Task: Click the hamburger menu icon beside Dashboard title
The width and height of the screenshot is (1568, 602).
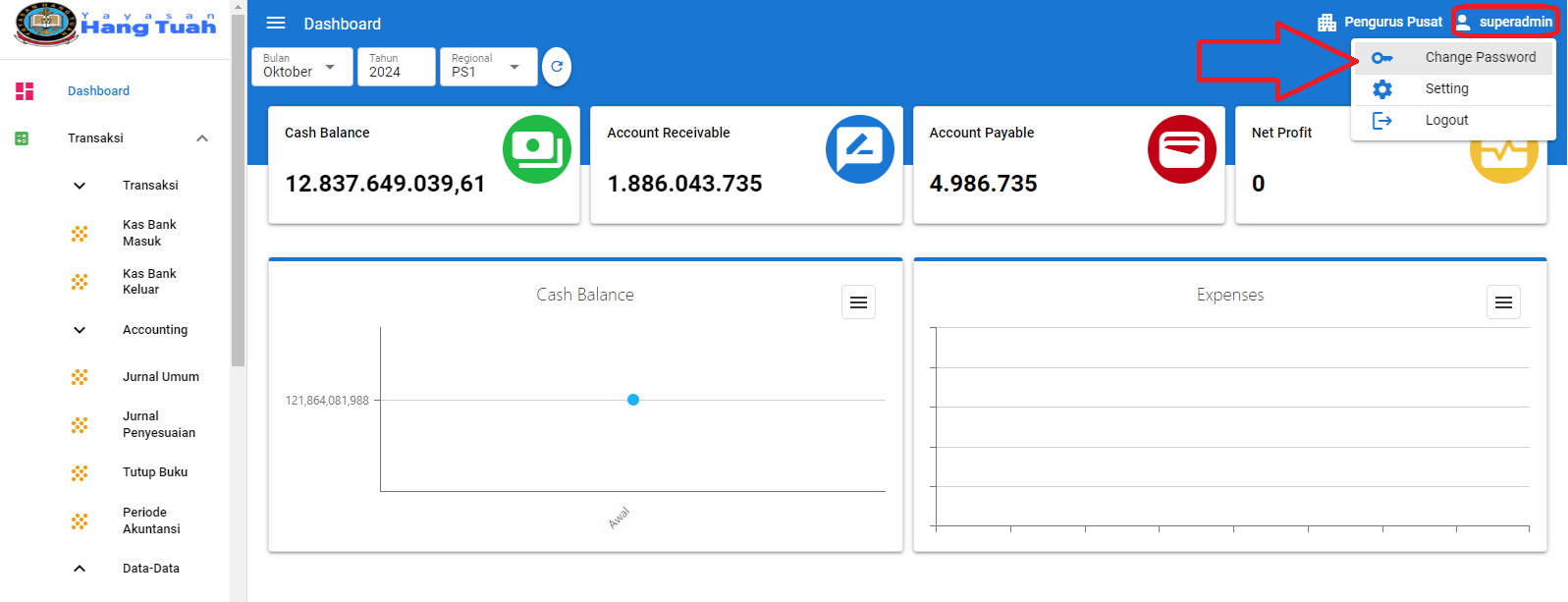Action: click(276, 24)
